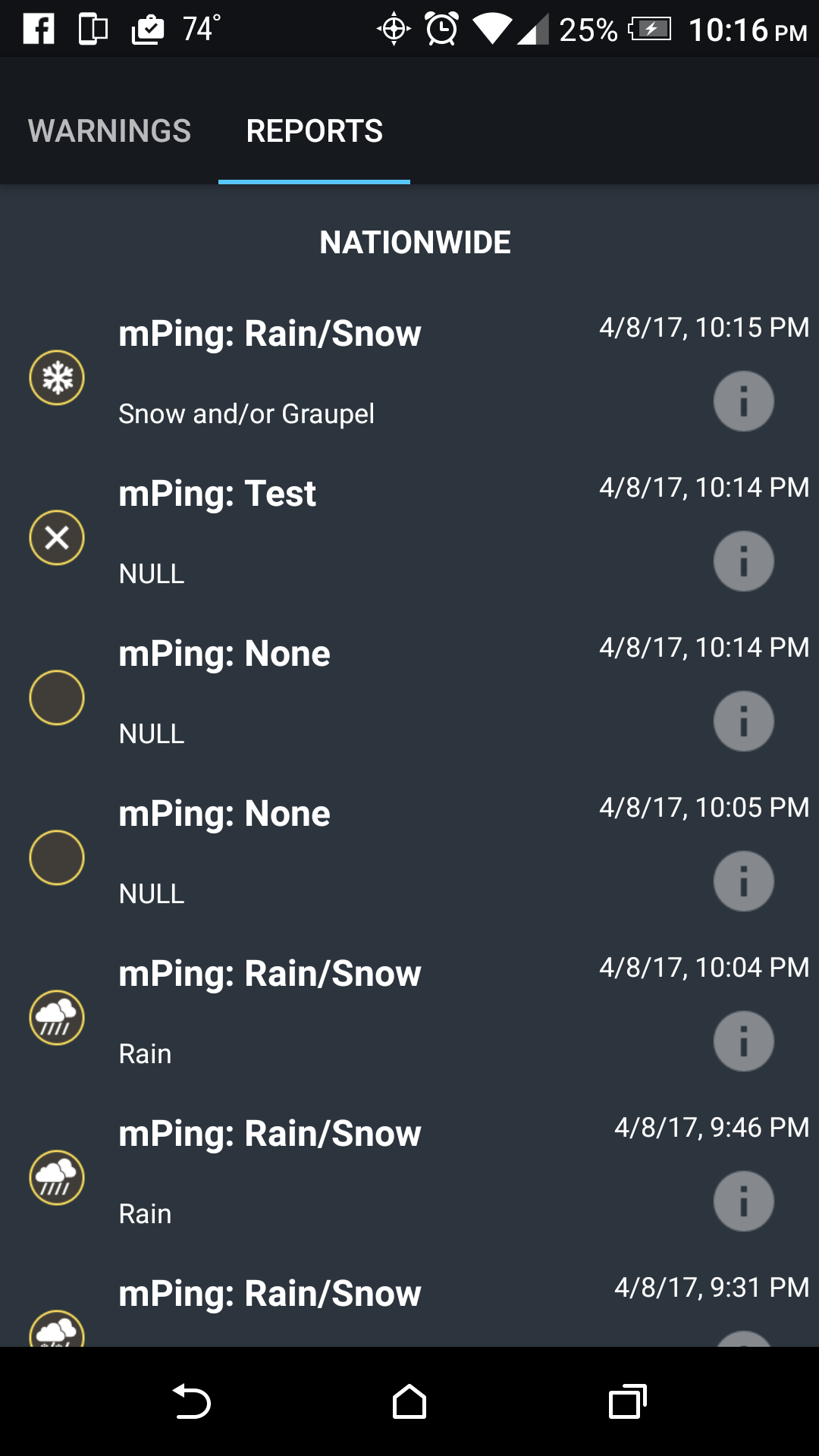Tap empty circle icon for 10:05 PM None report

(57, 858)
